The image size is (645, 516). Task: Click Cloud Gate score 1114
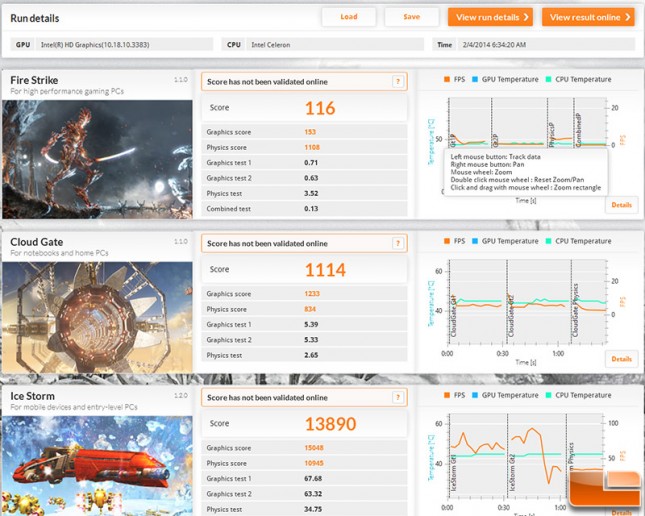(x=325, y=270)
